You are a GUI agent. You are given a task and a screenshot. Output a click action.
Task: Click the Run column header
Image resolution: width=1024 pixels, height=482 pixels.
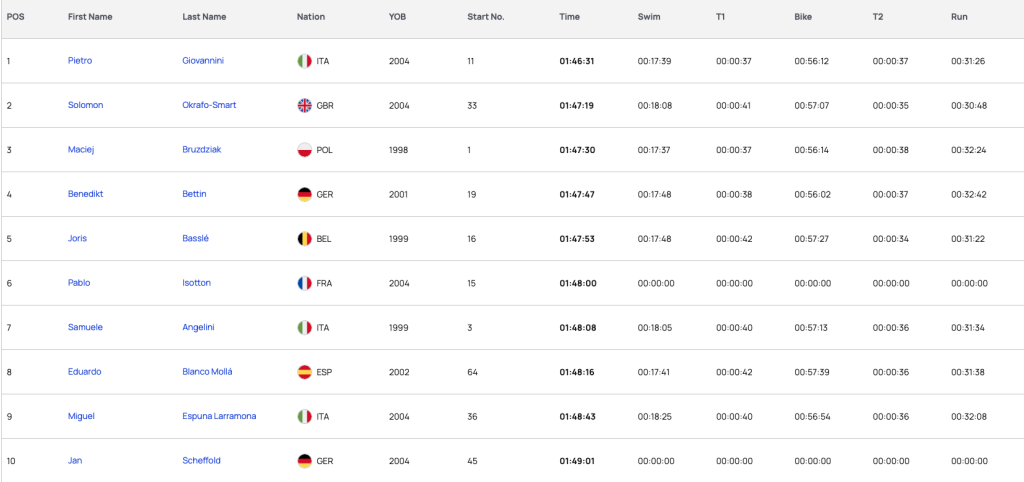pyautogui.click(x=959, y=17)
